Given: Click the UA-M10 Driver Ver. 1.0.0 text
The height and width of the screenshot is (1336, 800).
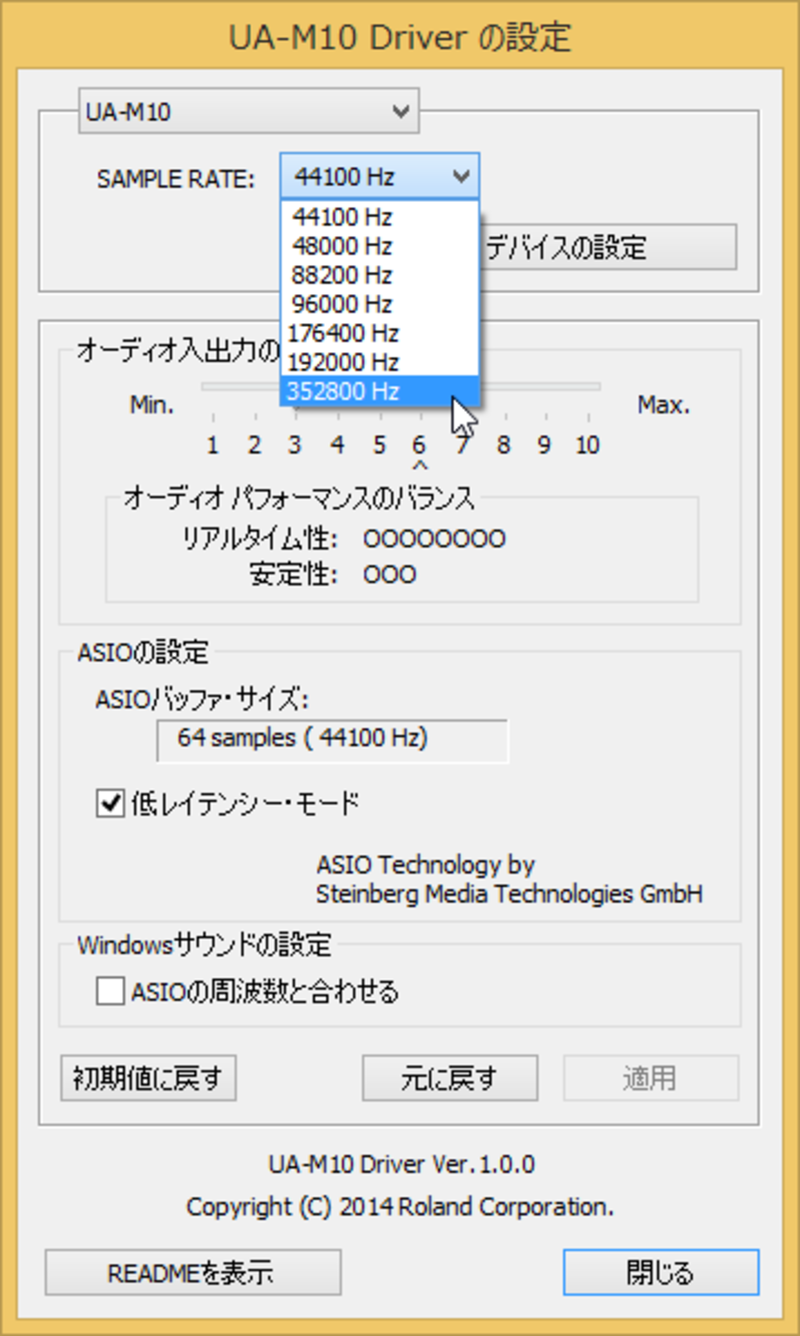Looking at the screenshot, I should tap(401, 1165).
